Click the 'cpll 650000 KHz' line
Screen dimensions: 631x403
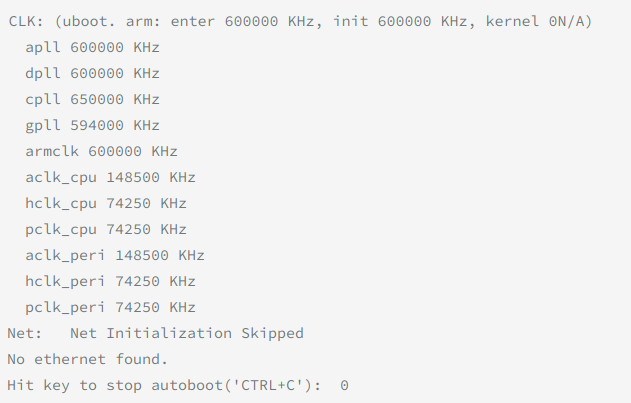click(x=93, y=99)
